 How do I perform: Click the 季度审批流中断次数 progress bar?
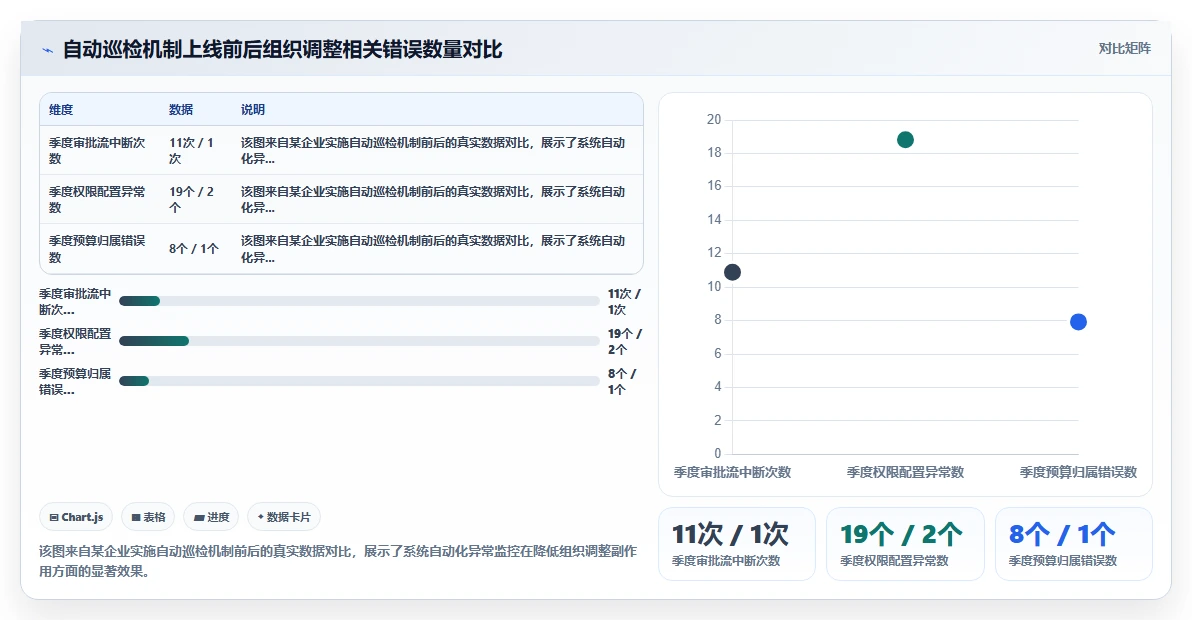(359, 301)
